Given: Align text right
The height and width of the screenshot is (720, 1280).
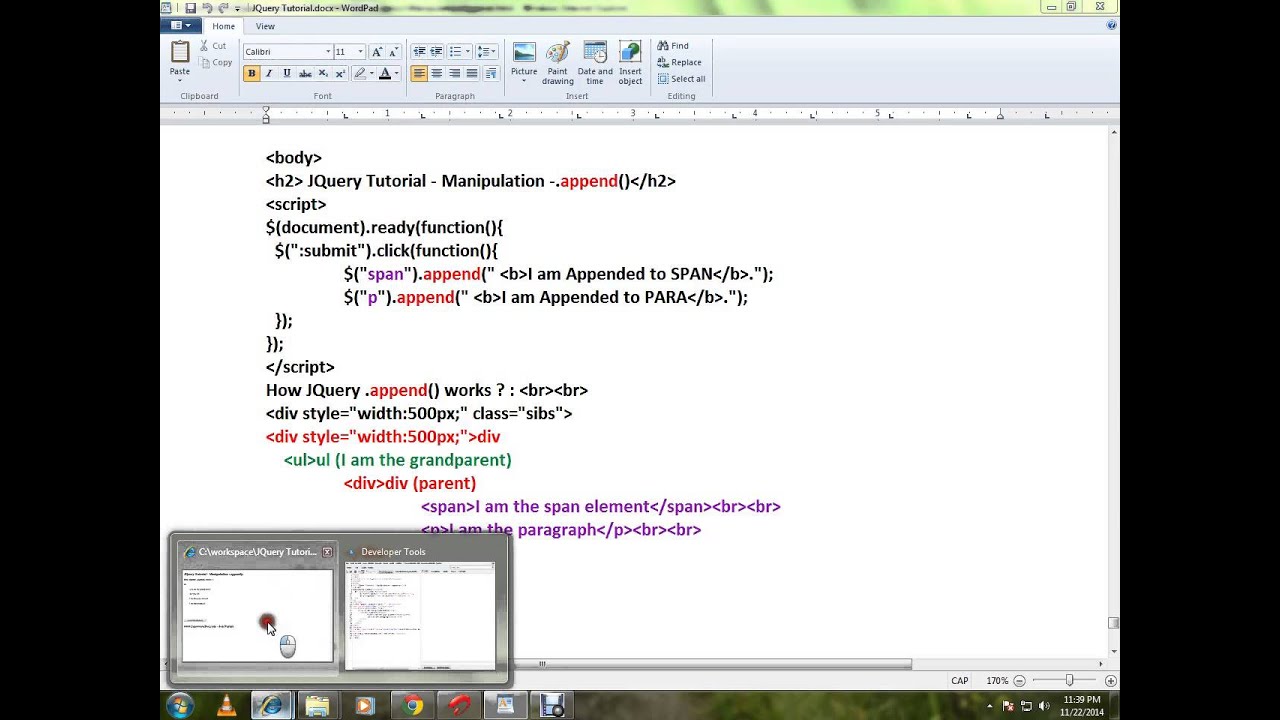Looking at the screenshot, I should click(x=455, y=74).
